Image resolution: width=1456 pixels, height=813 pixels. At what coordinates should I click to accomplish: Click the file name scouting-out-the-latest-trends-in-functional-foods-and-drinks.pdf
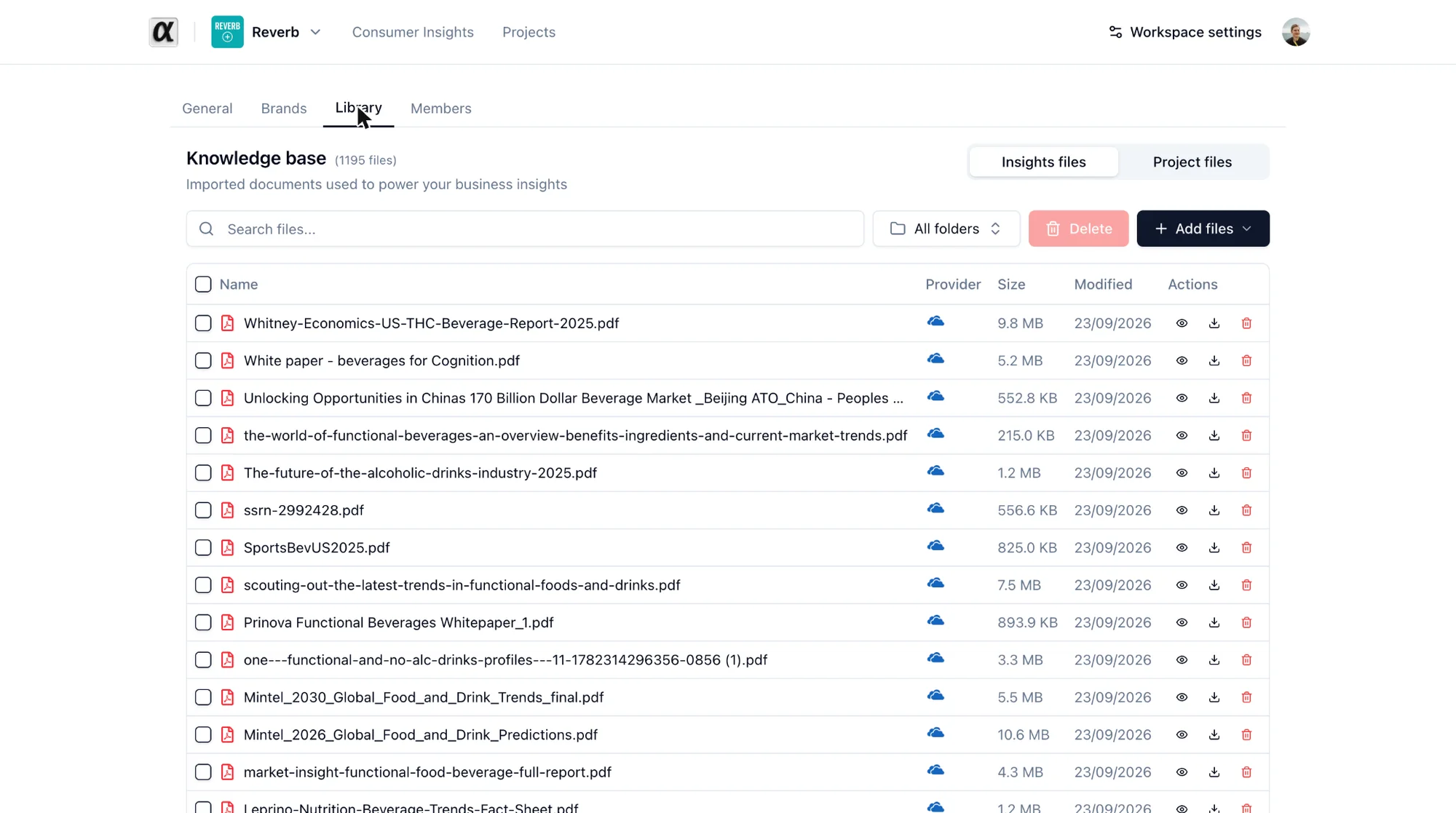462,585
